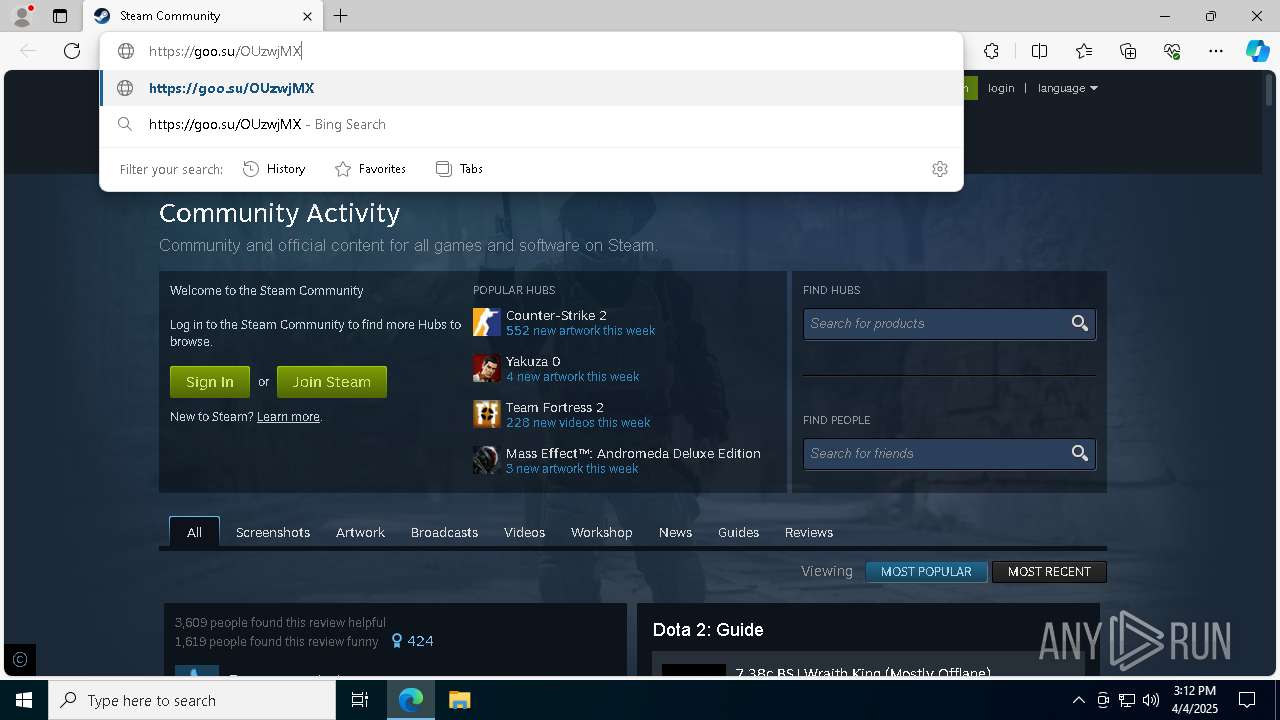Image resolution: width=1280 pixels, height=720 pixels.
Task: Open Yakuza 0 hub icon
Action: [487, 368]
